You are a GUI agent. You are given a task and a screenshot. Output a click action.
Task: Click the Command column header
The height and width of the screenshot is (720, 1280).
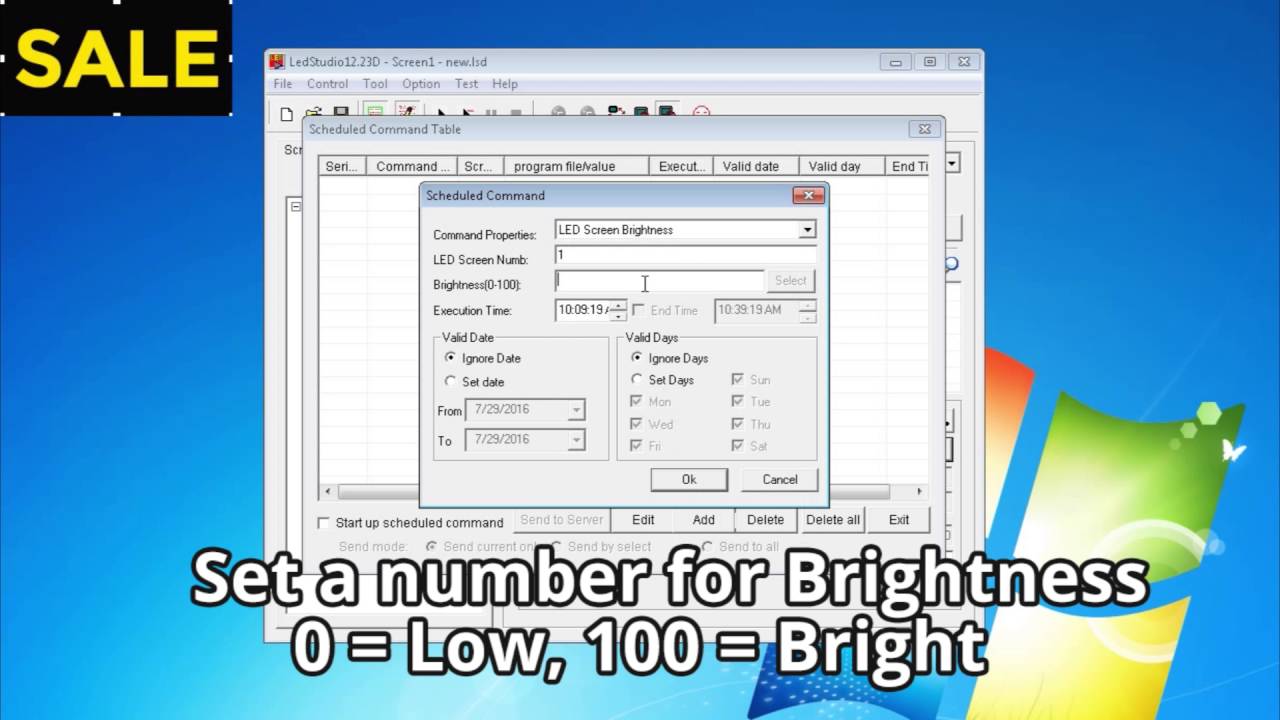coord(412,167)
